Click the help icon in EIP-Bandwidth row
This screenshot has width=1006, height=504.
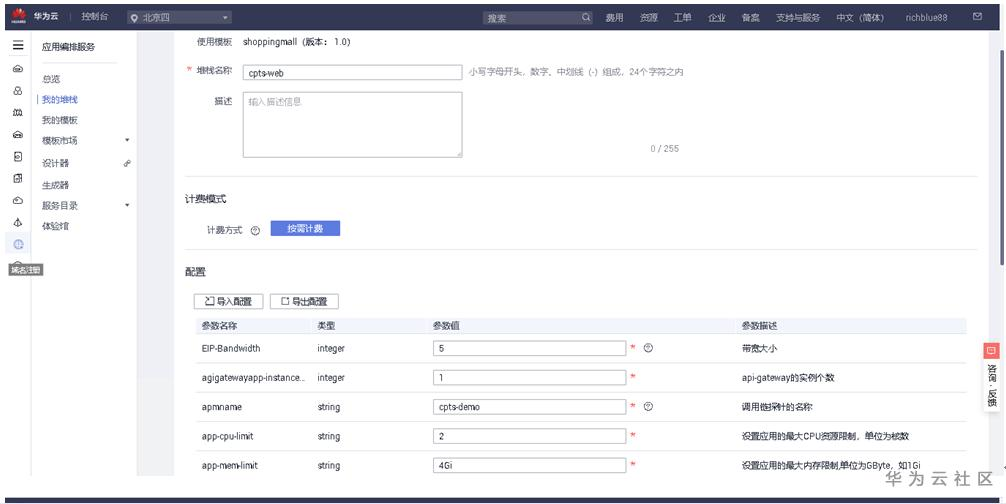tap(648, 348)
